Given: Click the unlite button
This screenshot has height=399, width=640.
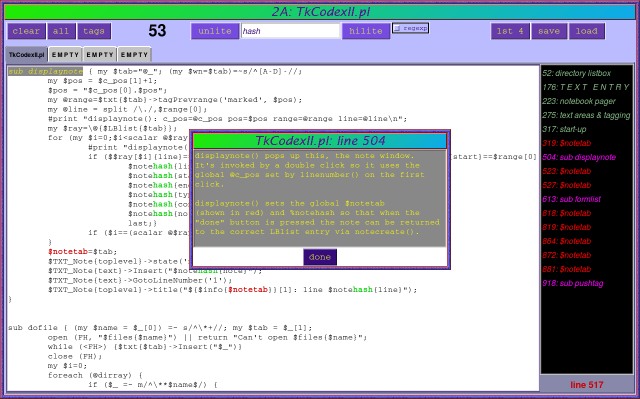Looking at the screenshot, I should [x=215, y=31].
